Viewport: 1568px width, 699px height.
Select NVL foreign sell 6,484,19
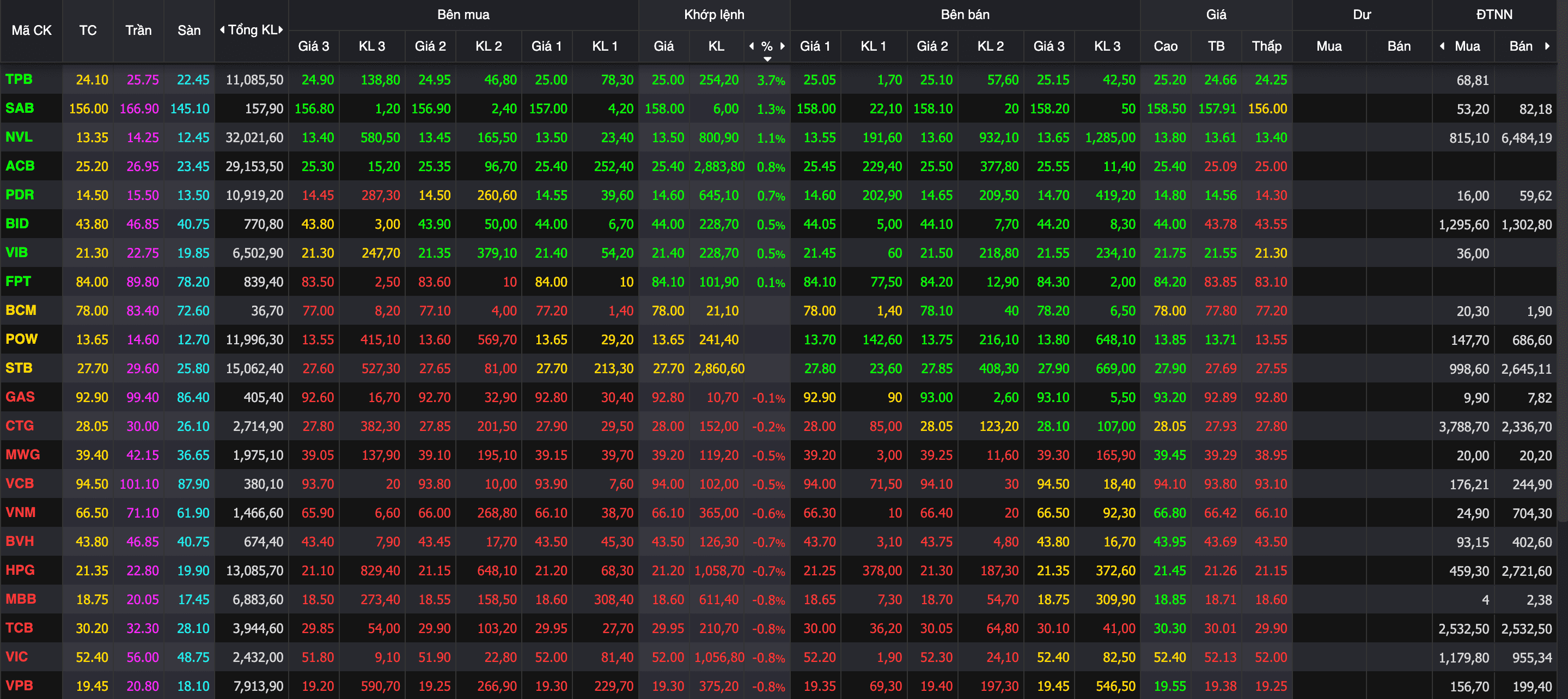click(1526, 138)
